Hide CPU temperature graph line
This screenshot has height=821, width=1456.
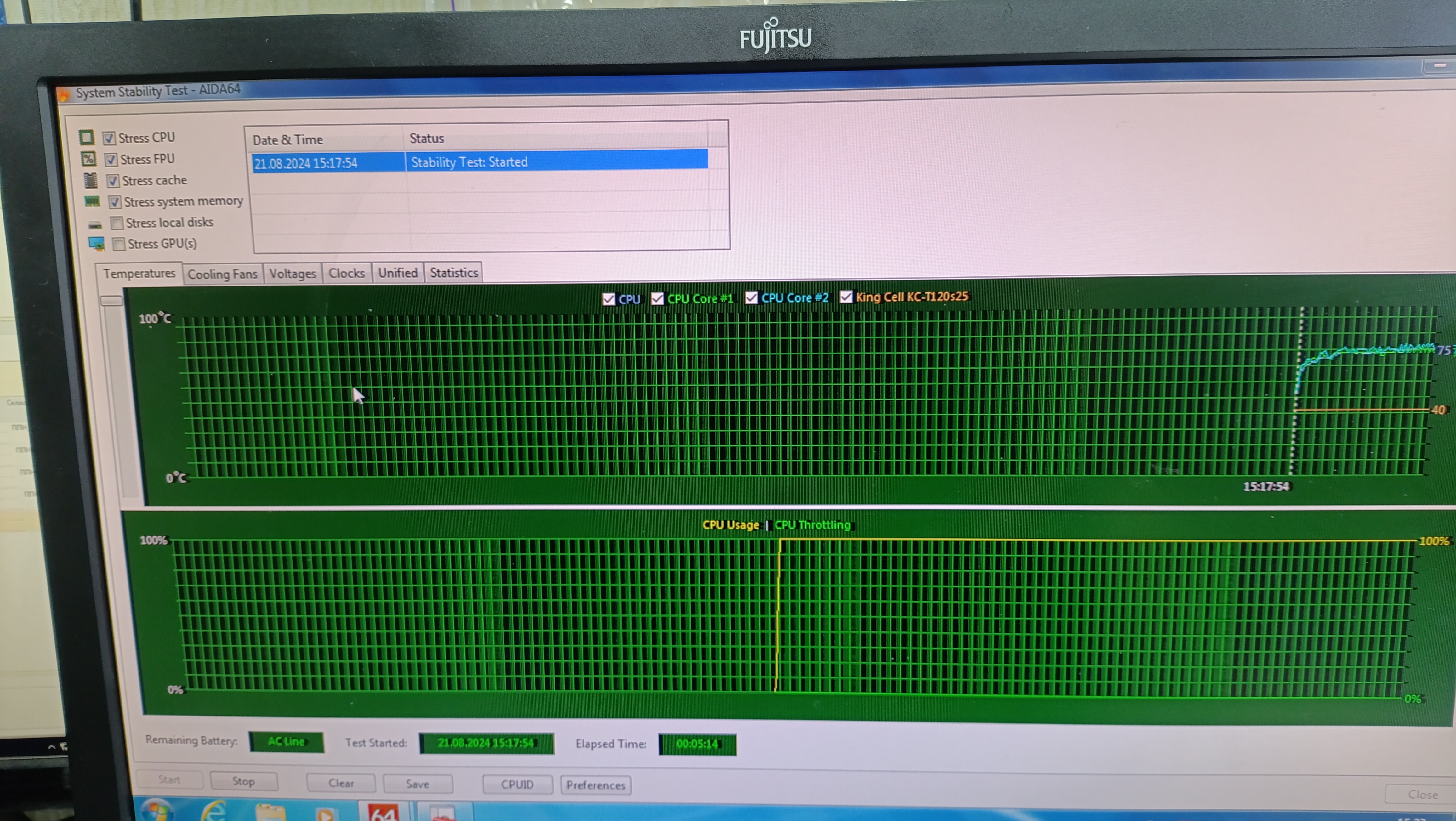click(608, 299)
